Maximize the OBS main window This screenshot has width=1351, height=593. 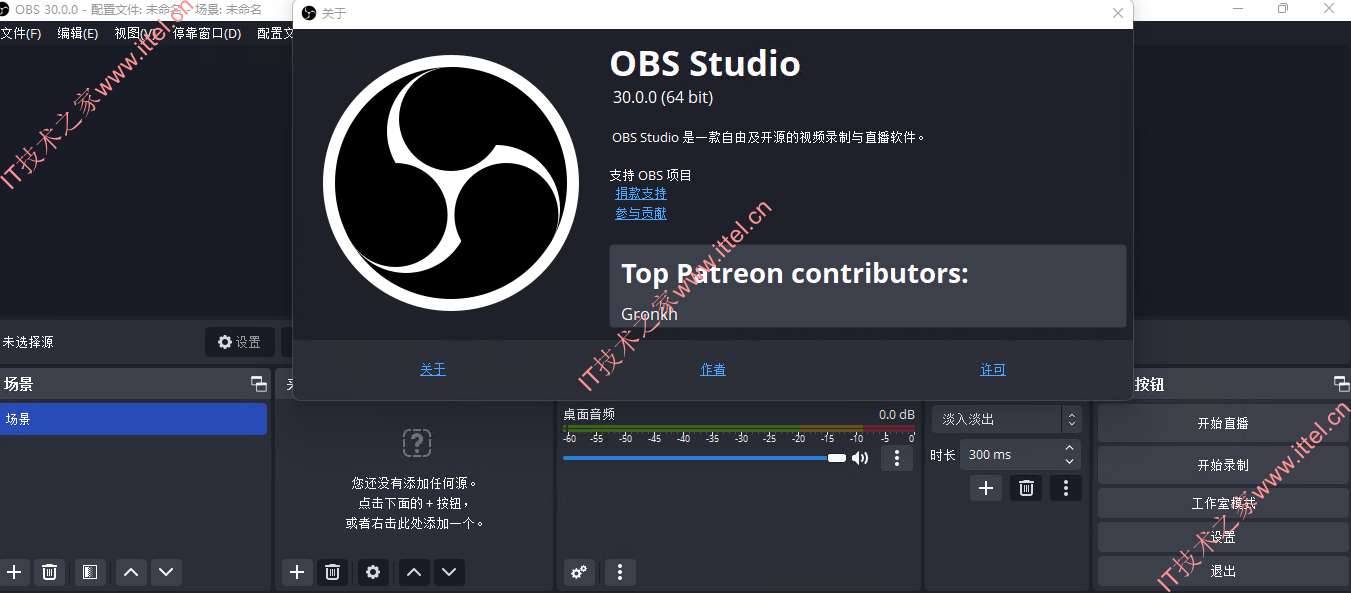1282,9
